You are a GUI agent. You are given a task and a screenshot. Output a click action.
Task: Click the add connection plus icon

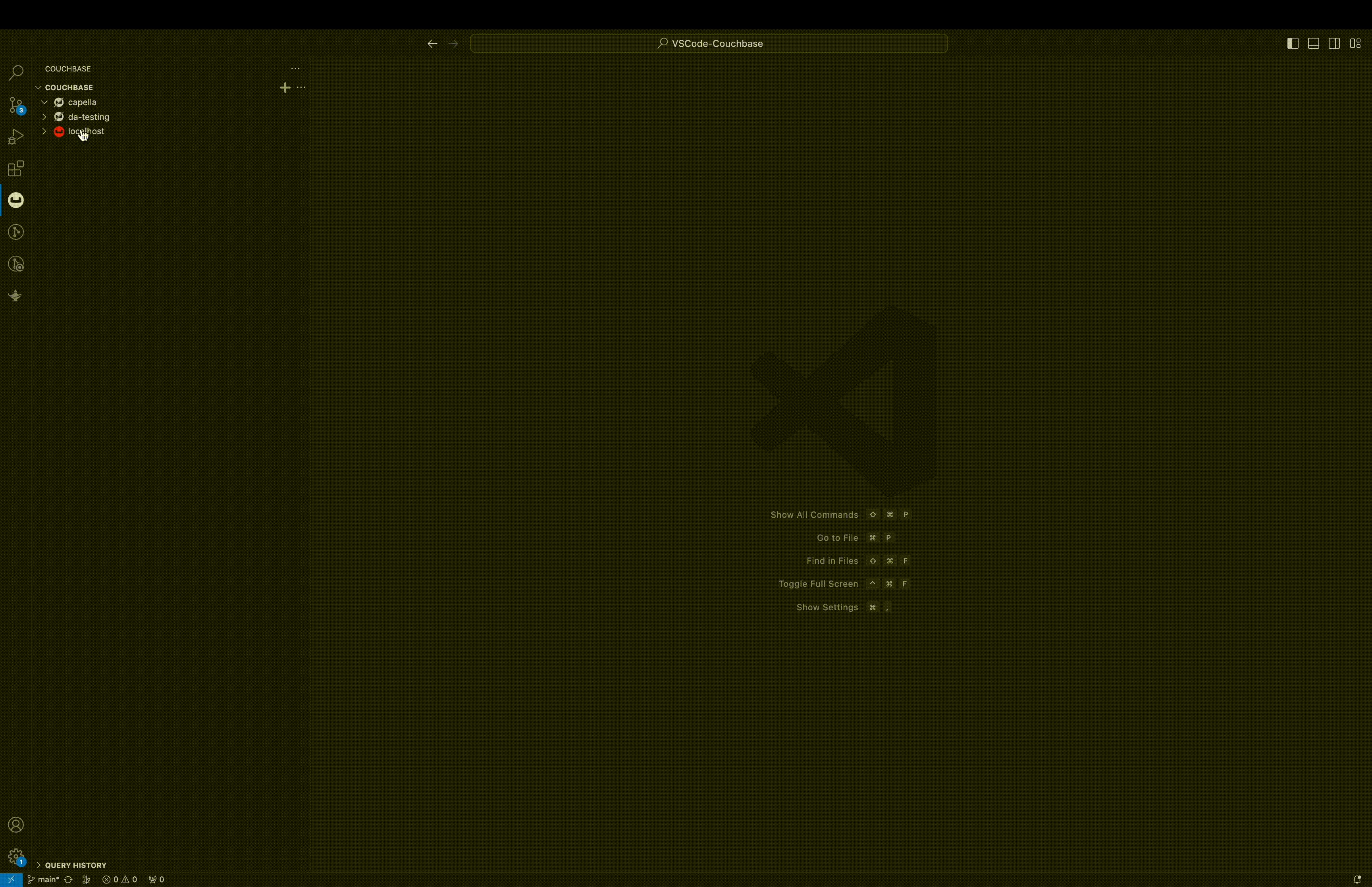(x=285, y=87)
